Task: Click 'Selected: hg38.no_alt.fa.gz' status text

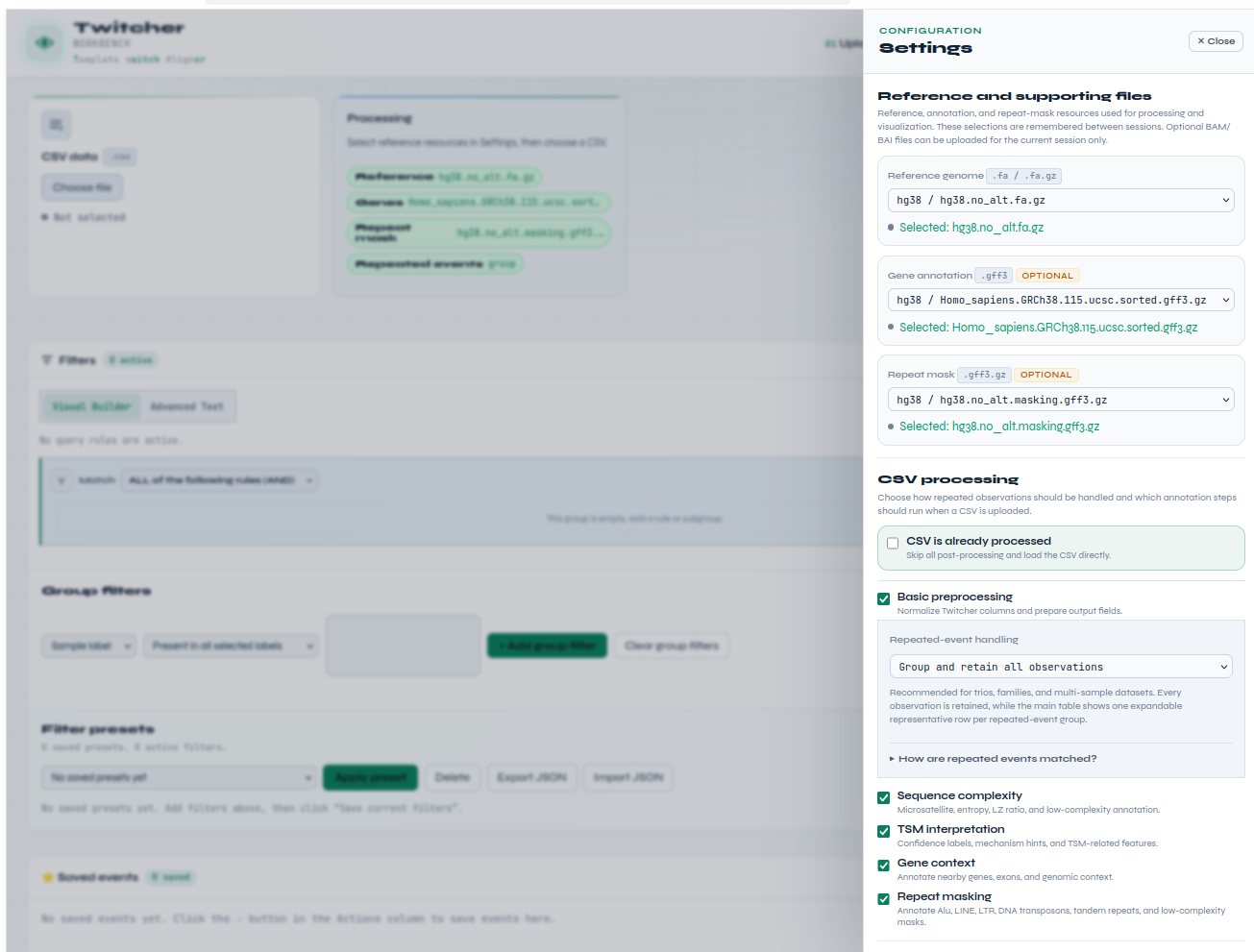Action: click(x=971, y=228)
